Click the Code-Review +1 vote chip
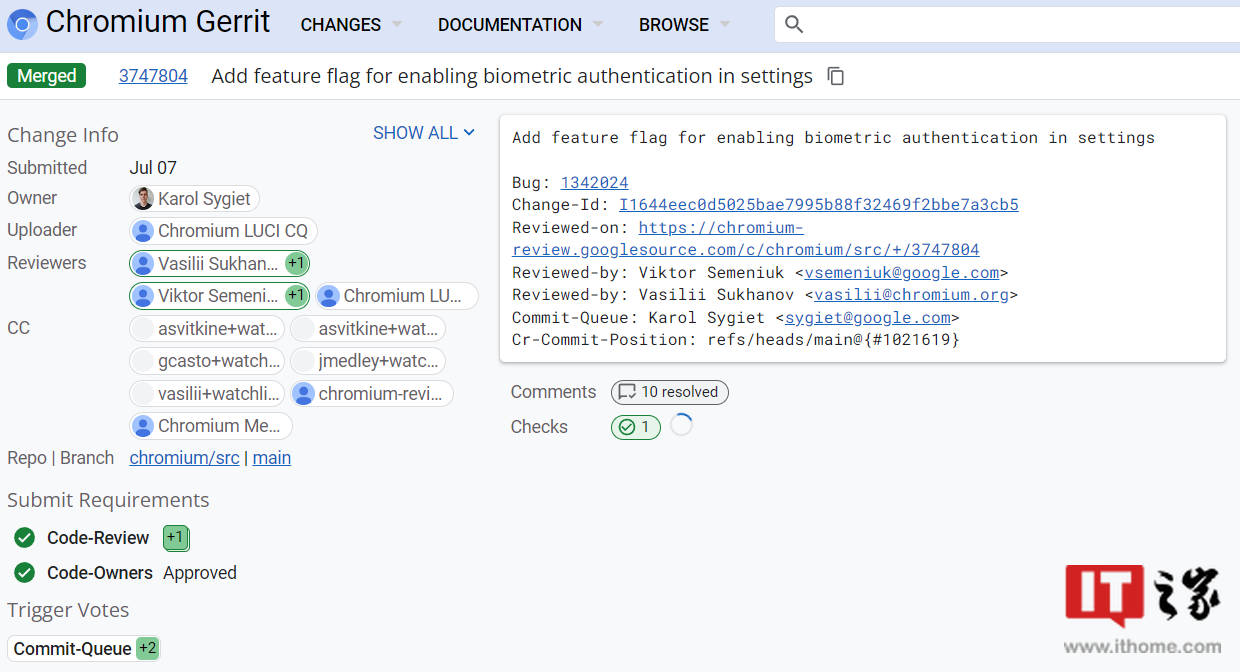 click(175, 538)
